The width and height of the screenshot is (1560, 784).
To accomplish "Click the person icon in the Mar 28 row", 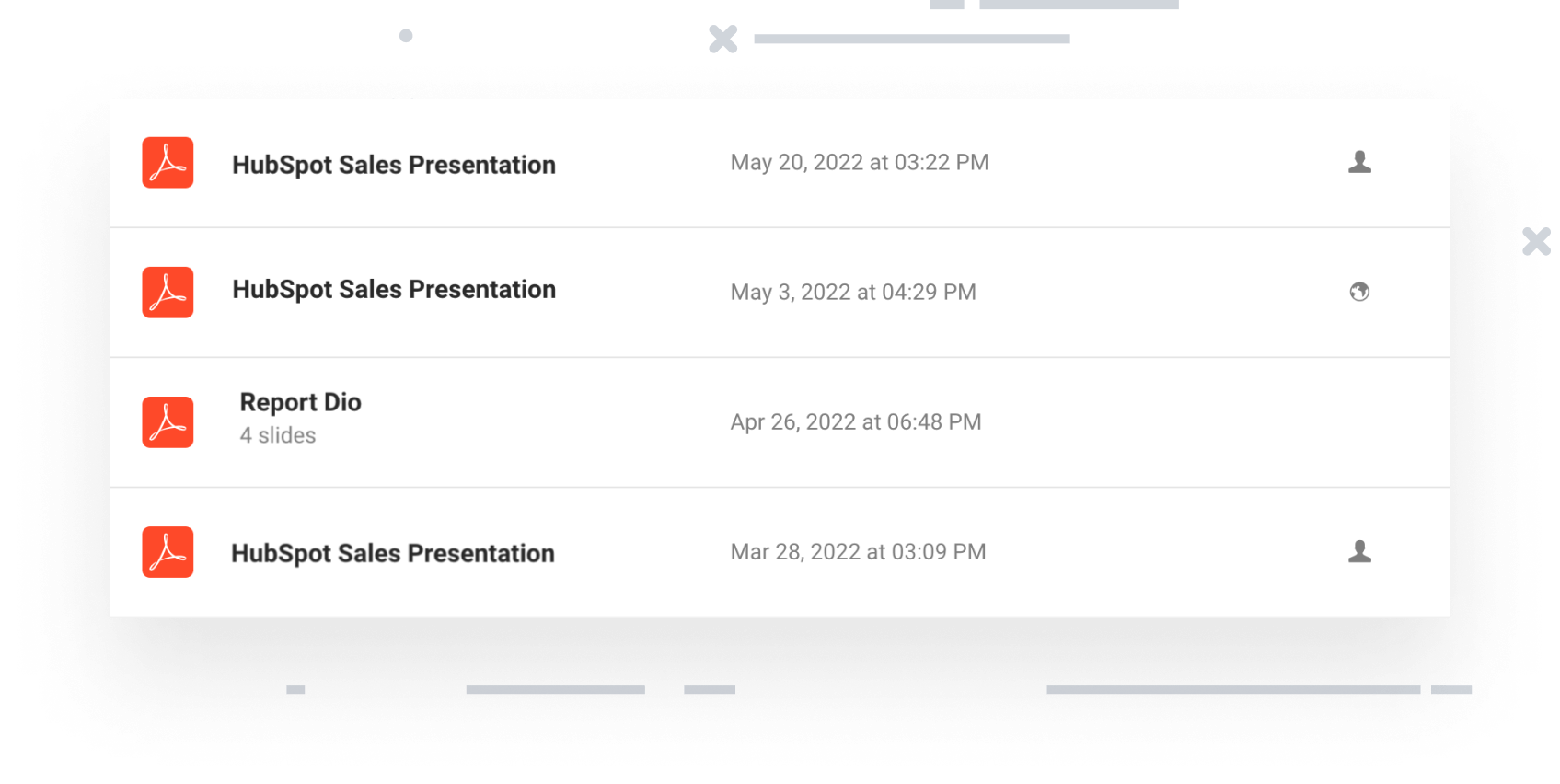I will tap(1359, 551).
